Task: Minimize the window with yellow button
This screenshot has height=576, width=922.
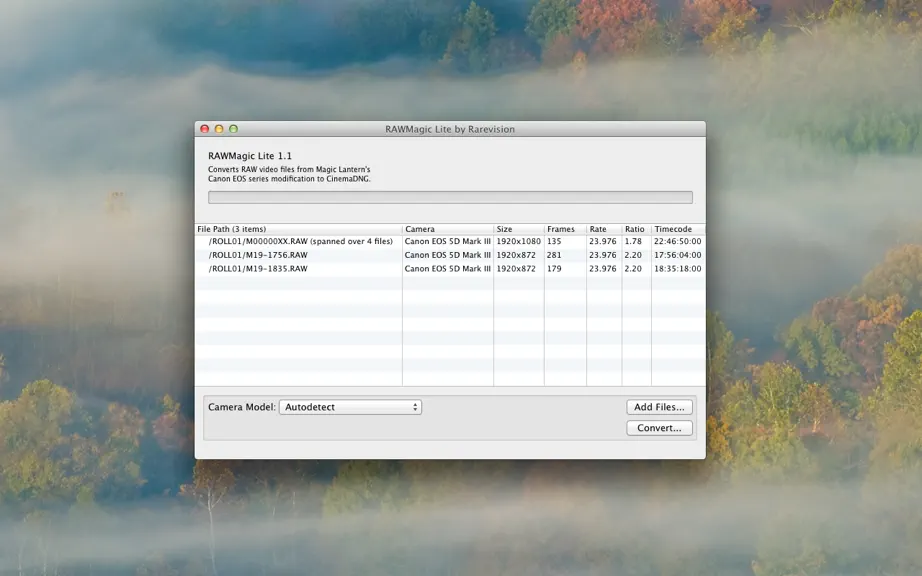Action: coord(219,129)
